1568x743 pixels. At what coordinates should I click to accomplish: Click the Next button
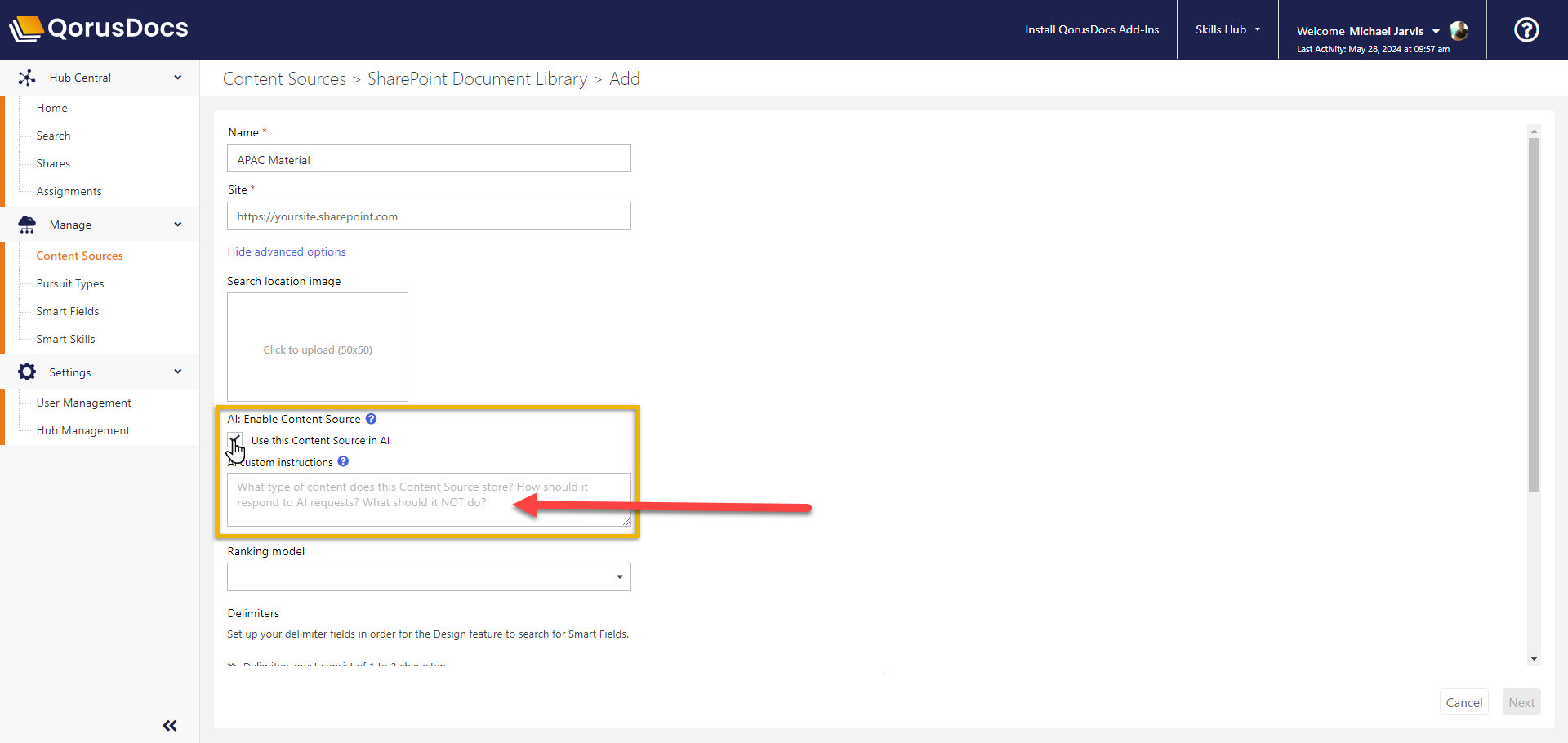tap(1521, 702)
